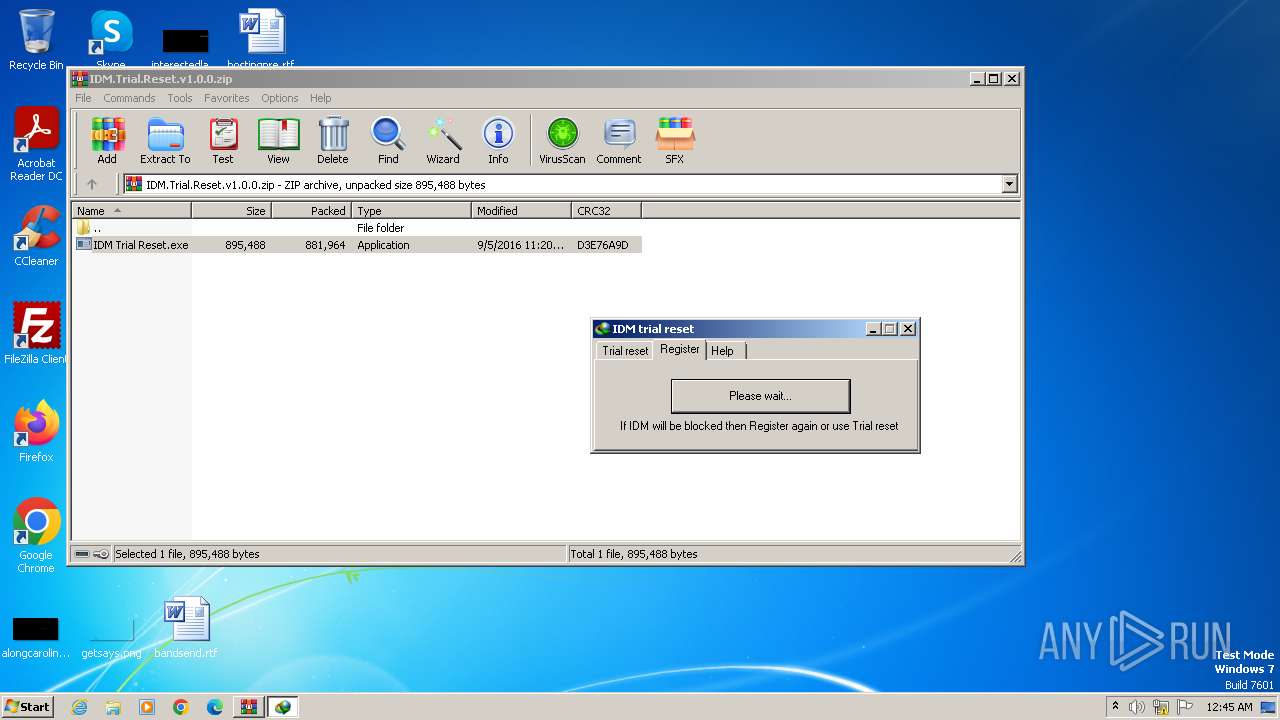Click the Find magnifier icon
This screenshot has width=1280, height=720.
pos(388,140)
